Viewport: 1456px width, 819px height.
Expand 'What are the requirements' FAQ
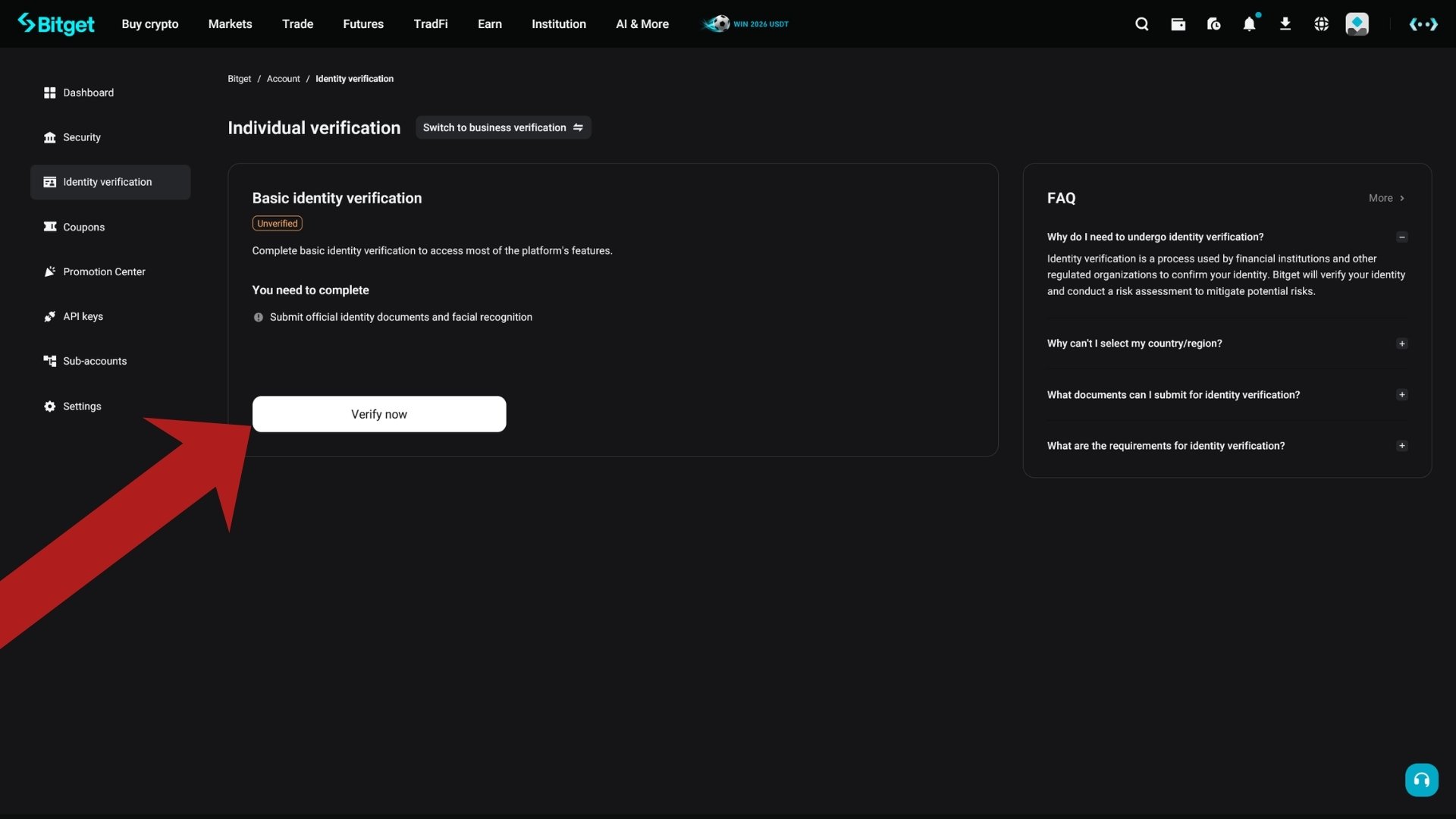click(1402, 446)
